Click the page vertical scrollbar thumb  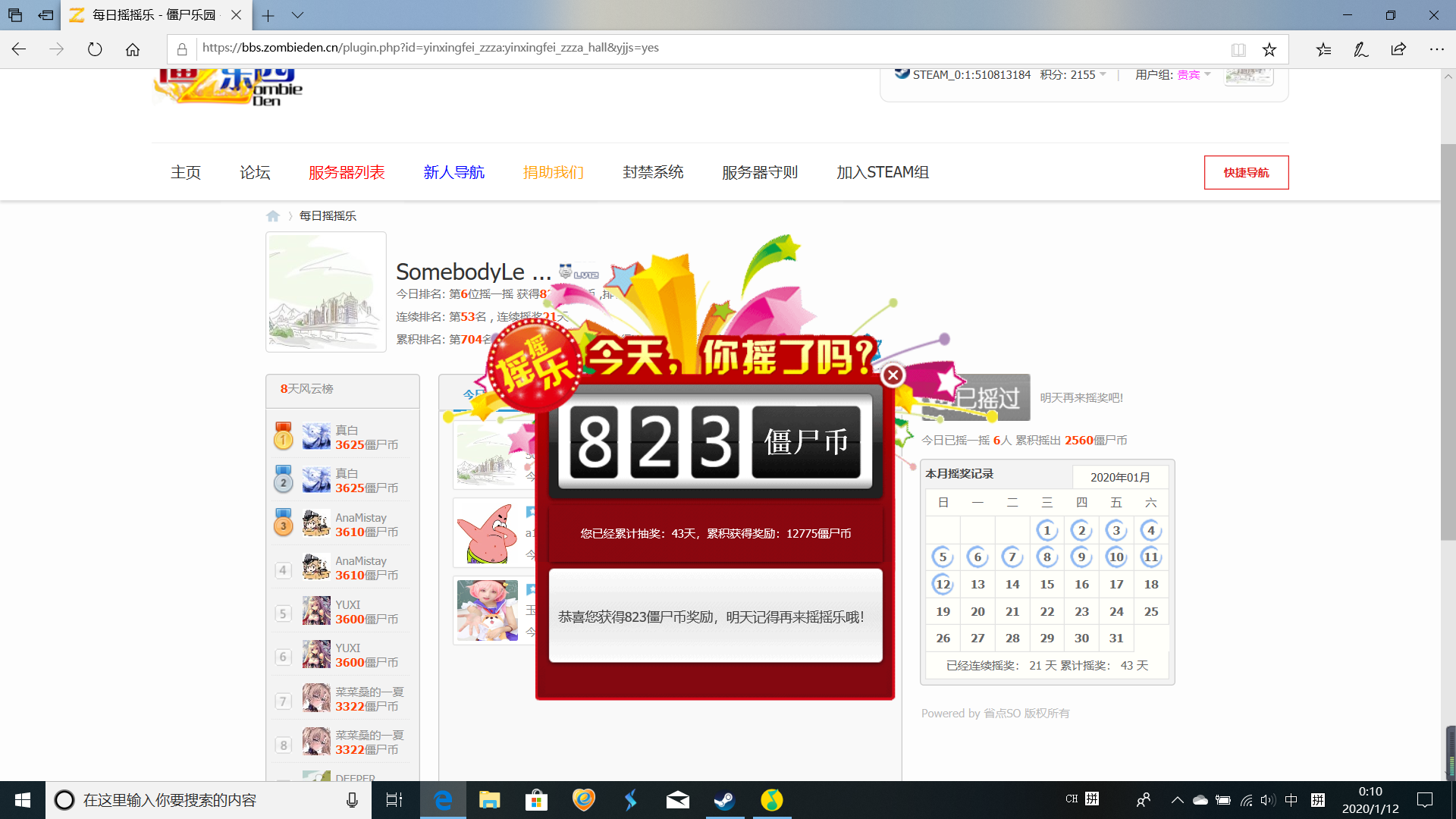pyautogui.click(x=1448, y=341)
